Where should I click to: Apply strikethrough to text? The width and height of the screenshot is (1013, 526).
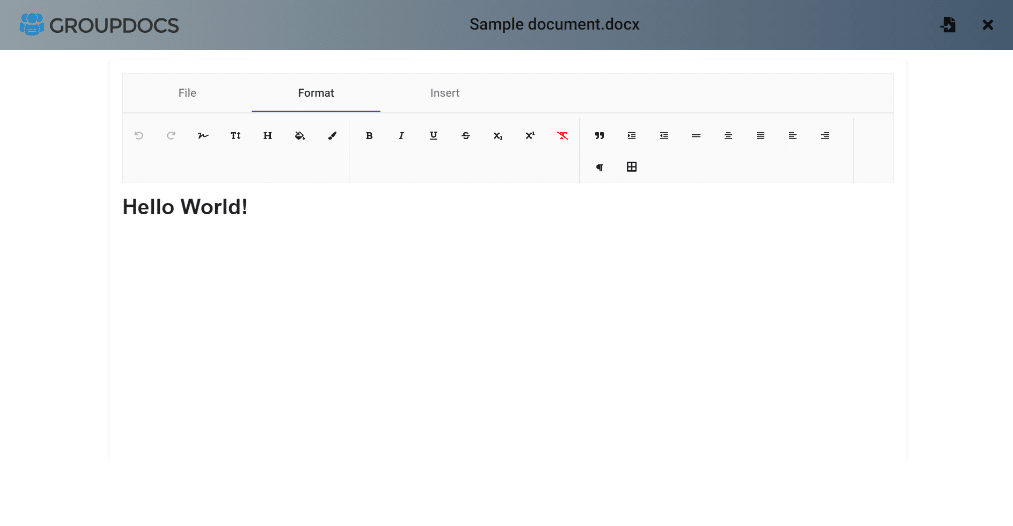466,136
